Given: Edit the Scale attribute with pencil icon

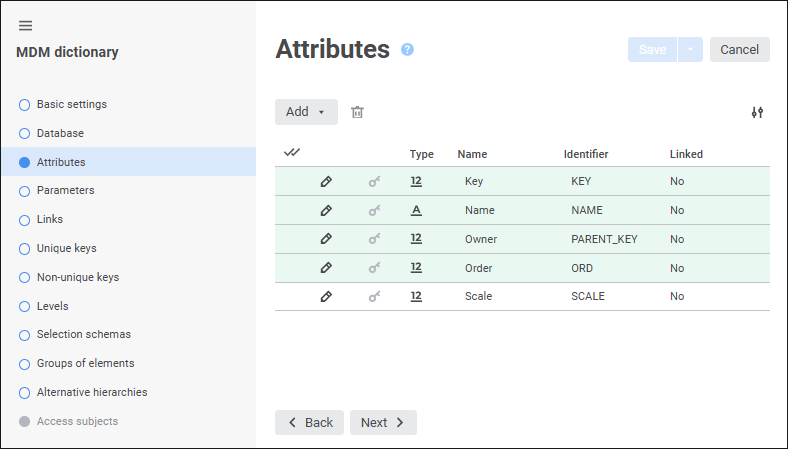Looking at the screenshot, I should 326,297.
